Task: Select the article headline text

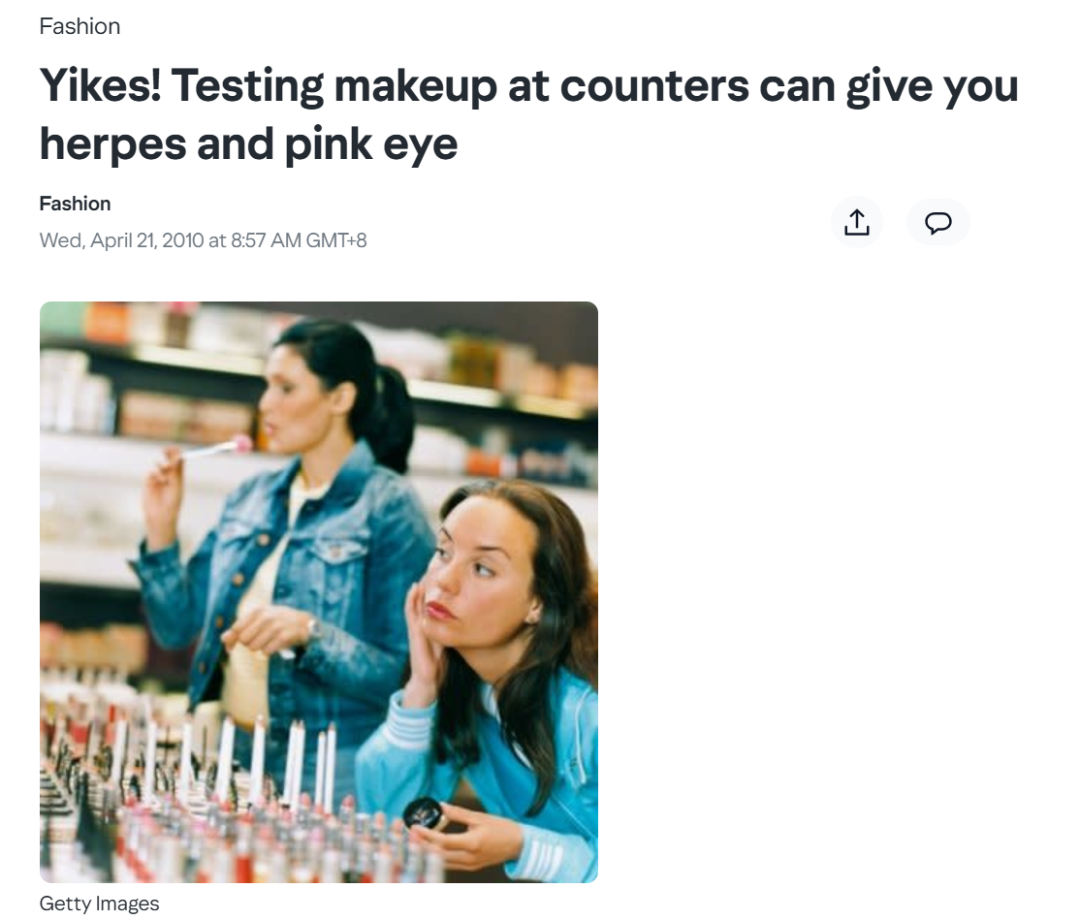Action: (x=528, y=114)
